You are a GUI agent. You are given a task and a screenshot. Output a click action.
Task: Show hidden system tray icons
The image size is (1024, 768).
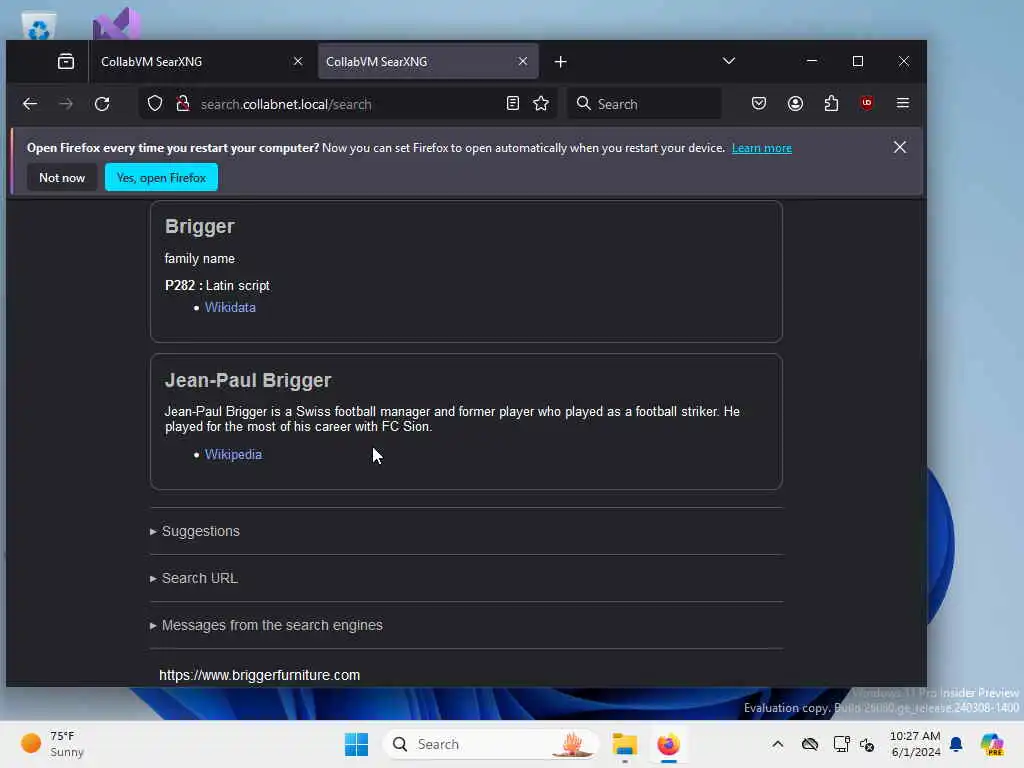point(777,744)
